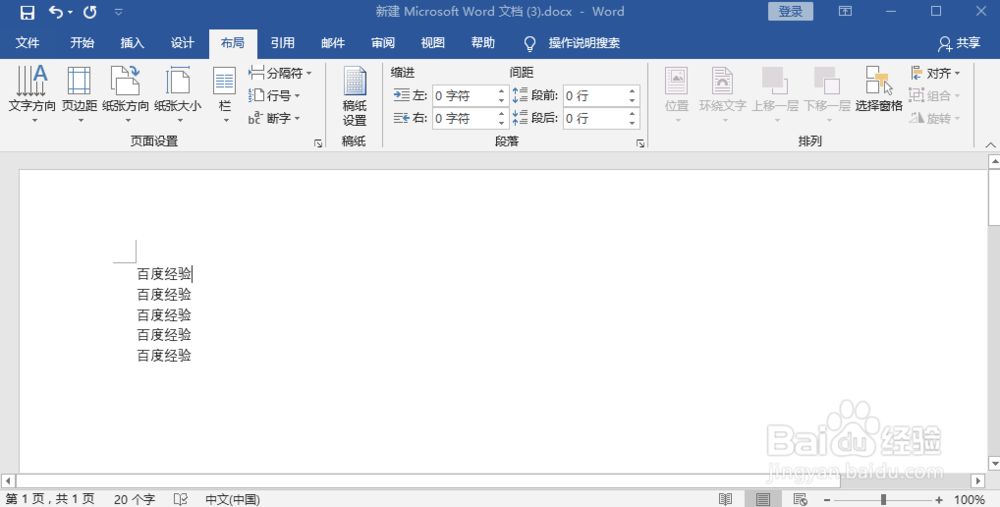Switch to Print Layout view

(x=763, y=499)
